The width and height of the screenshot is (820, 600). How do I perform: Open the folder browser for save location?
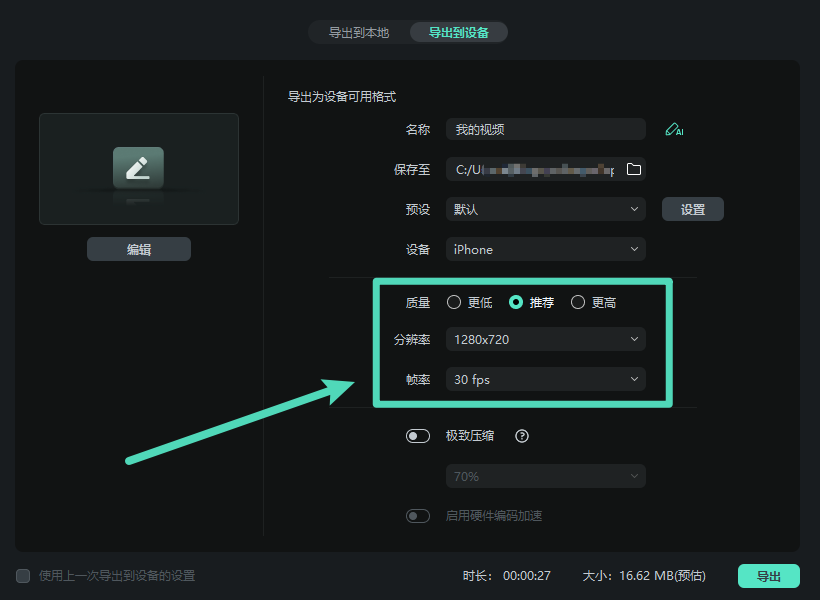point(634,168)
